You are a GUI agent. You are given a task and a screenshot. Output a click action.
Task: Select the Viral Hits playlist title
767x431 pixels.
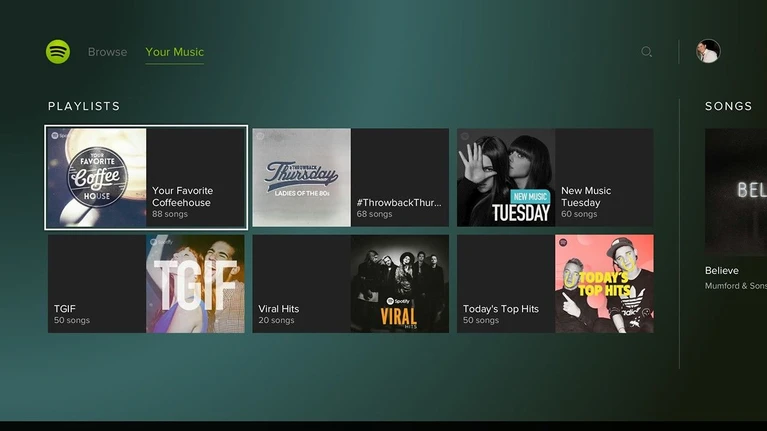279,309
